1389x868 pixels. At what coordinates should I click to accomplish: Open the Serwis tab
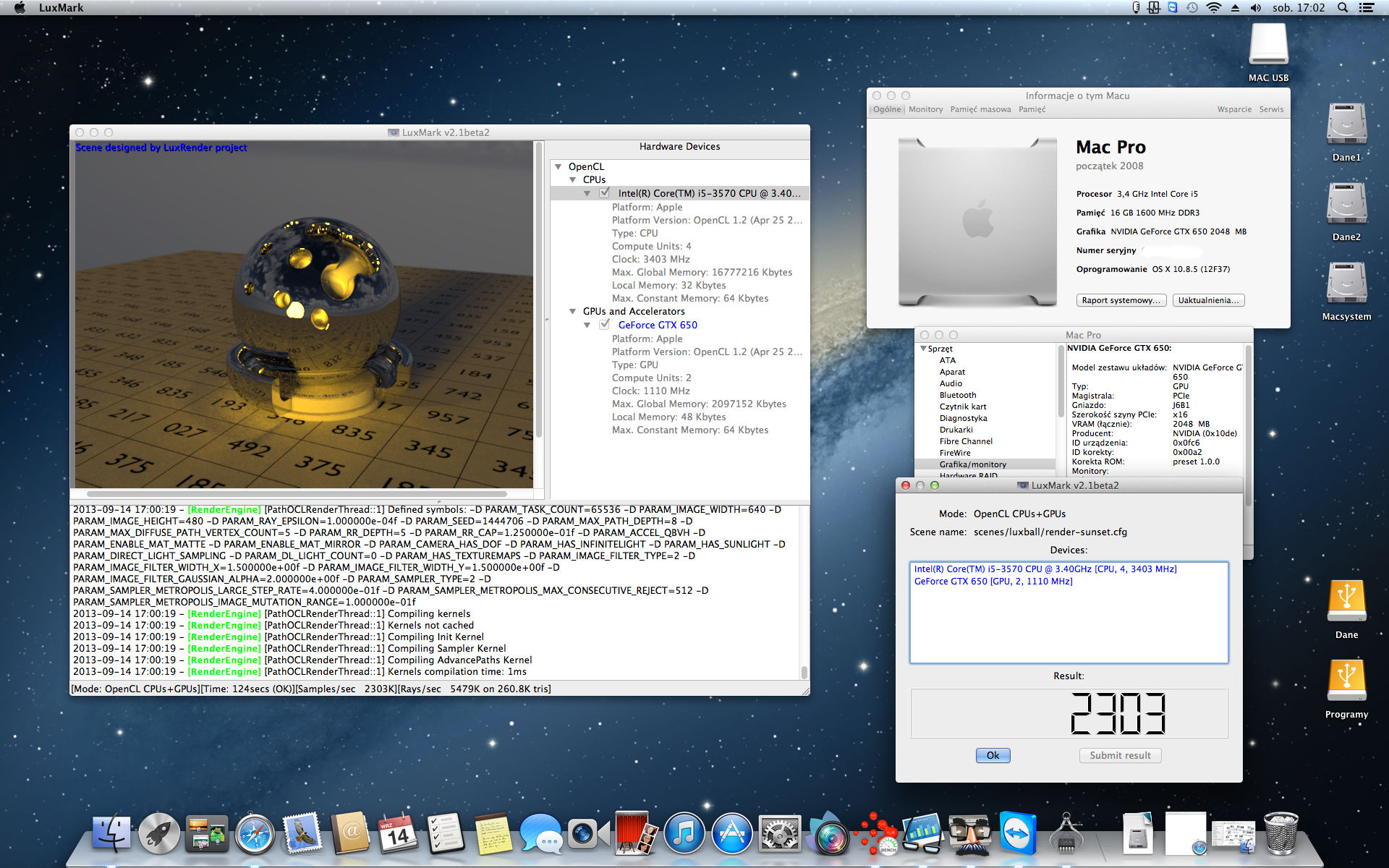pyautogui.click(x=1271, y=109)
